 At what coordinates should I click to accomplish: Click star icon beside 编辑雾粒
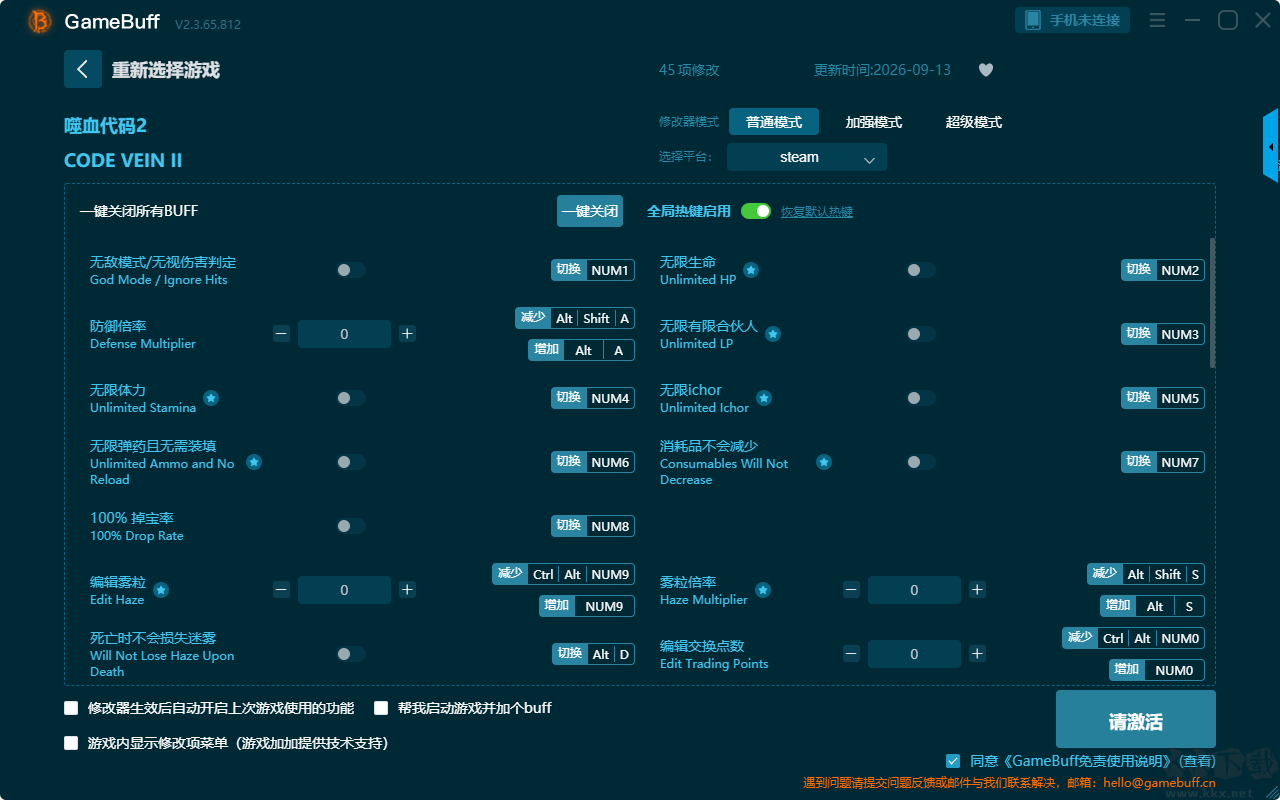click(161, 590)
